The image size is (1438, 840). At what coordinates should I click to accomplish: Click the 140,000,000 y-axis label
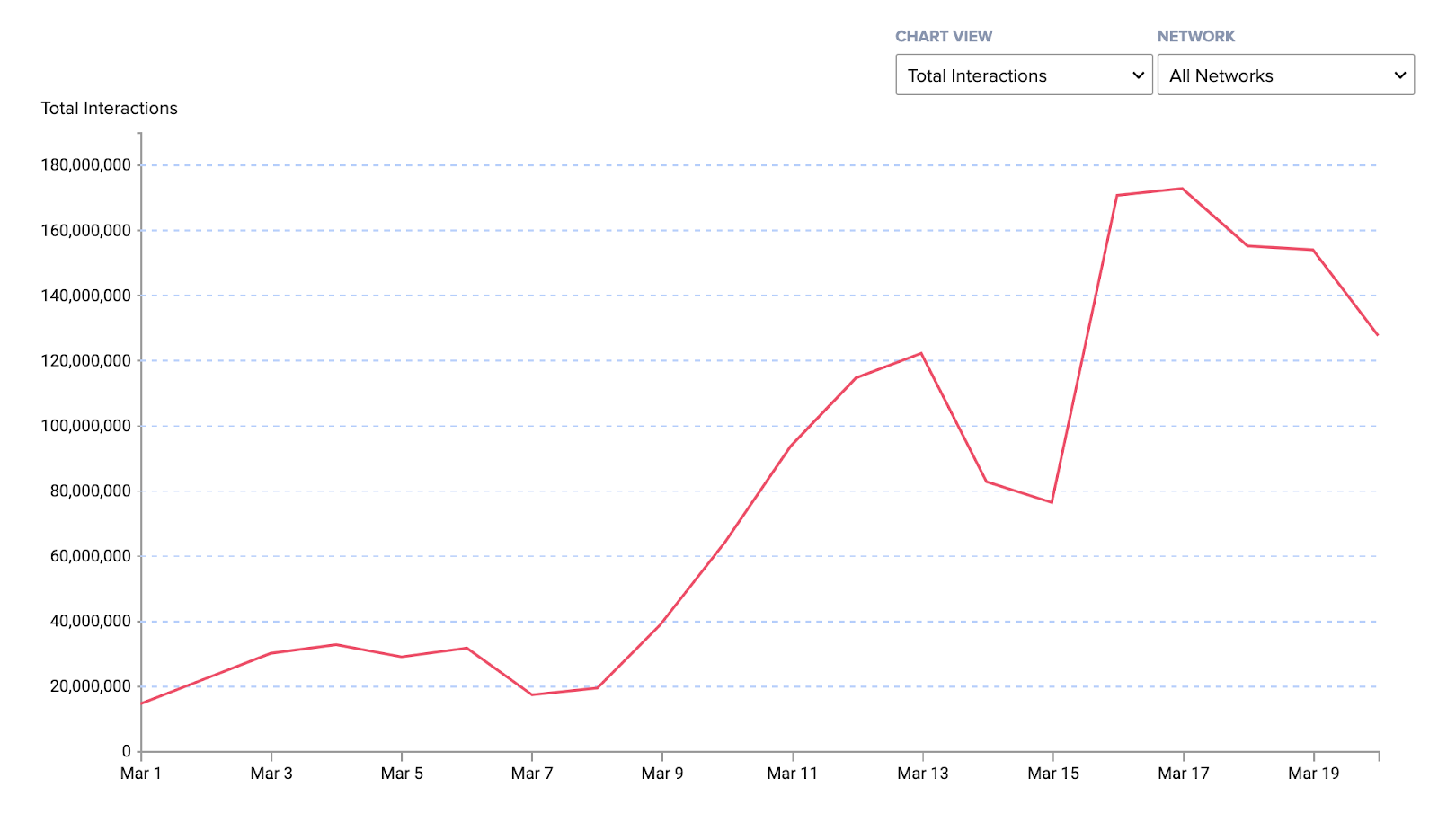86,296
